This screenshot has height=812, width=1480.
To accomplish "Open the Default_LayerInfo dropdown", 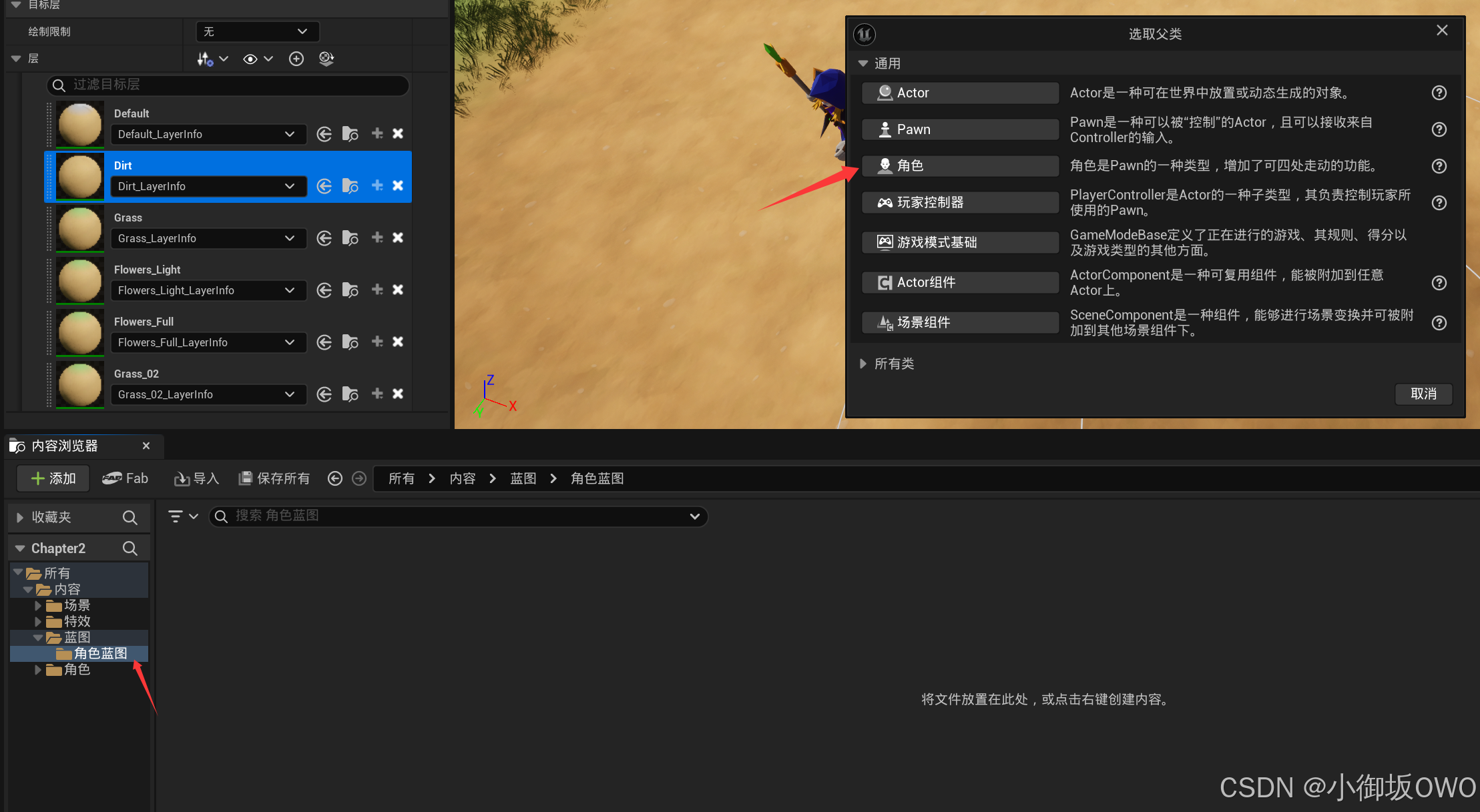I will [207, 134].
